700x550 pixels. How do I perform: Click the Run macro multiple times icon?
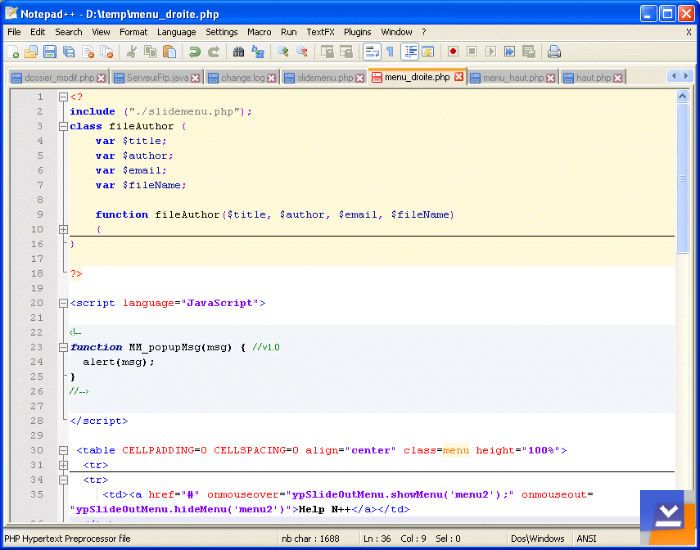point(509,52)
